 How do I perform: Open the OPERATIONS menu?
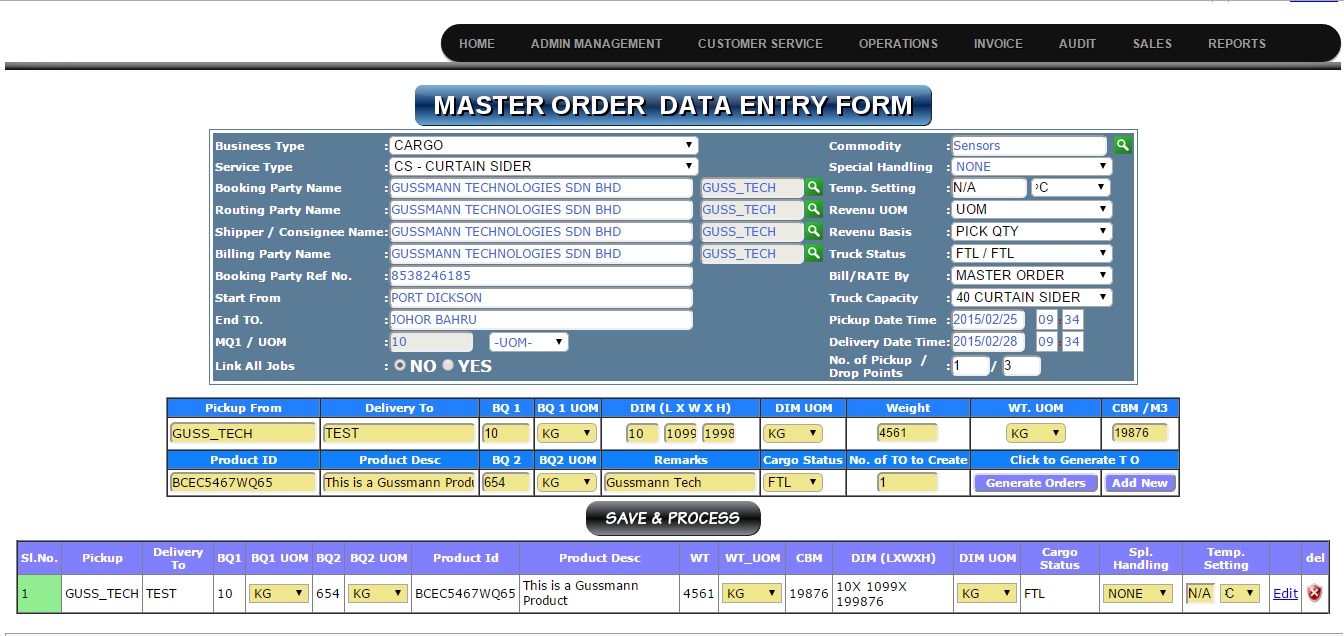pyautogui.click(x=898, y=44)
